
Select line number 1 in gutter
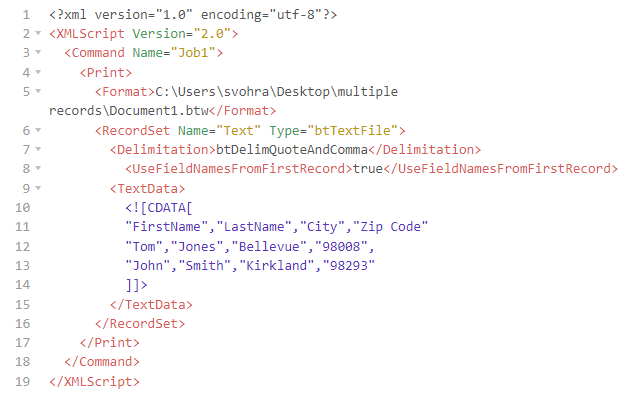[x=26, y=15]
